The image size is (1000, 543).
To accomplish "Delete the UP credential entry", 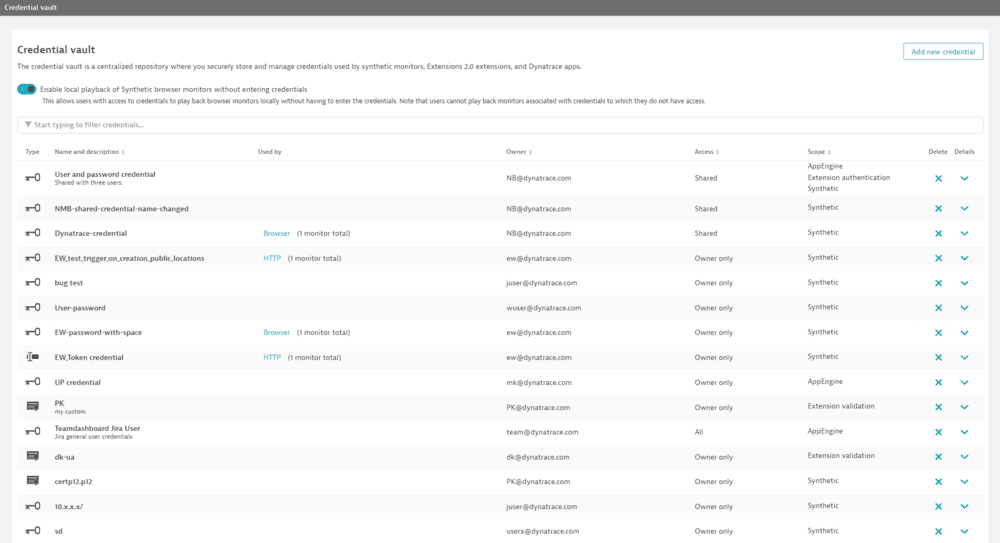I will (x=938, y=383).
